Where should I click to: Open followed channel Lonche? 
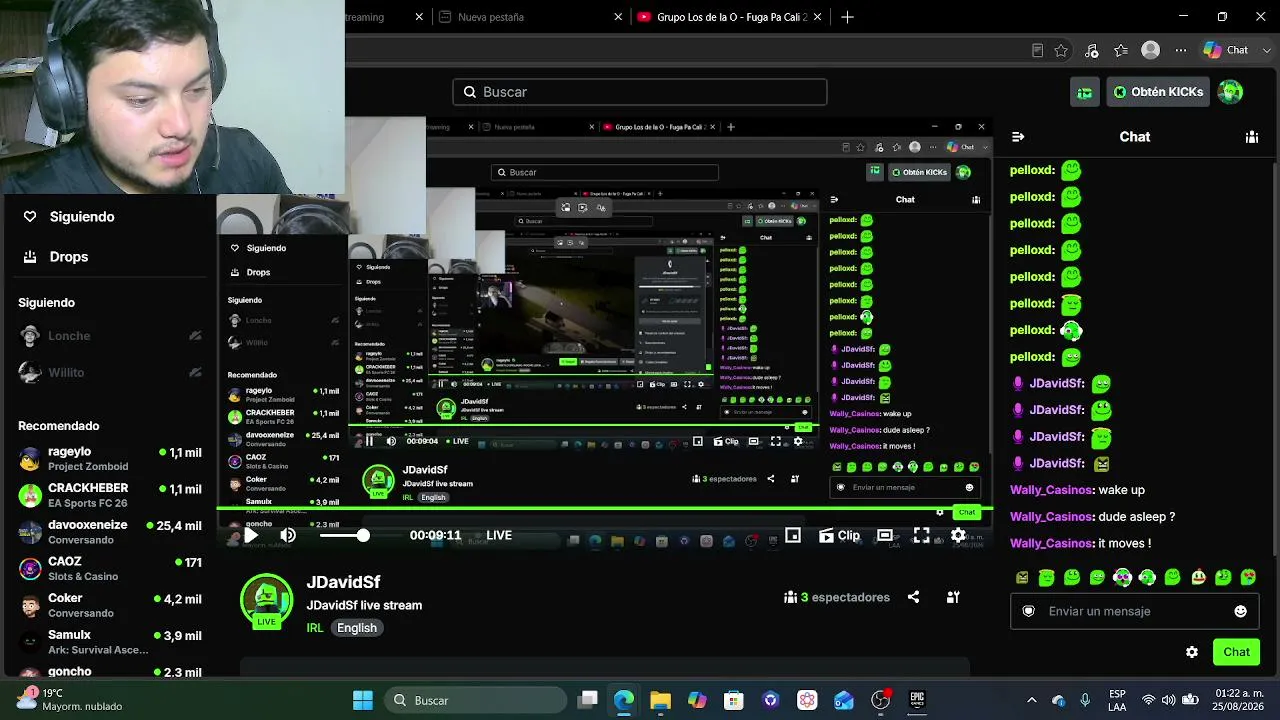pos(110,336)
